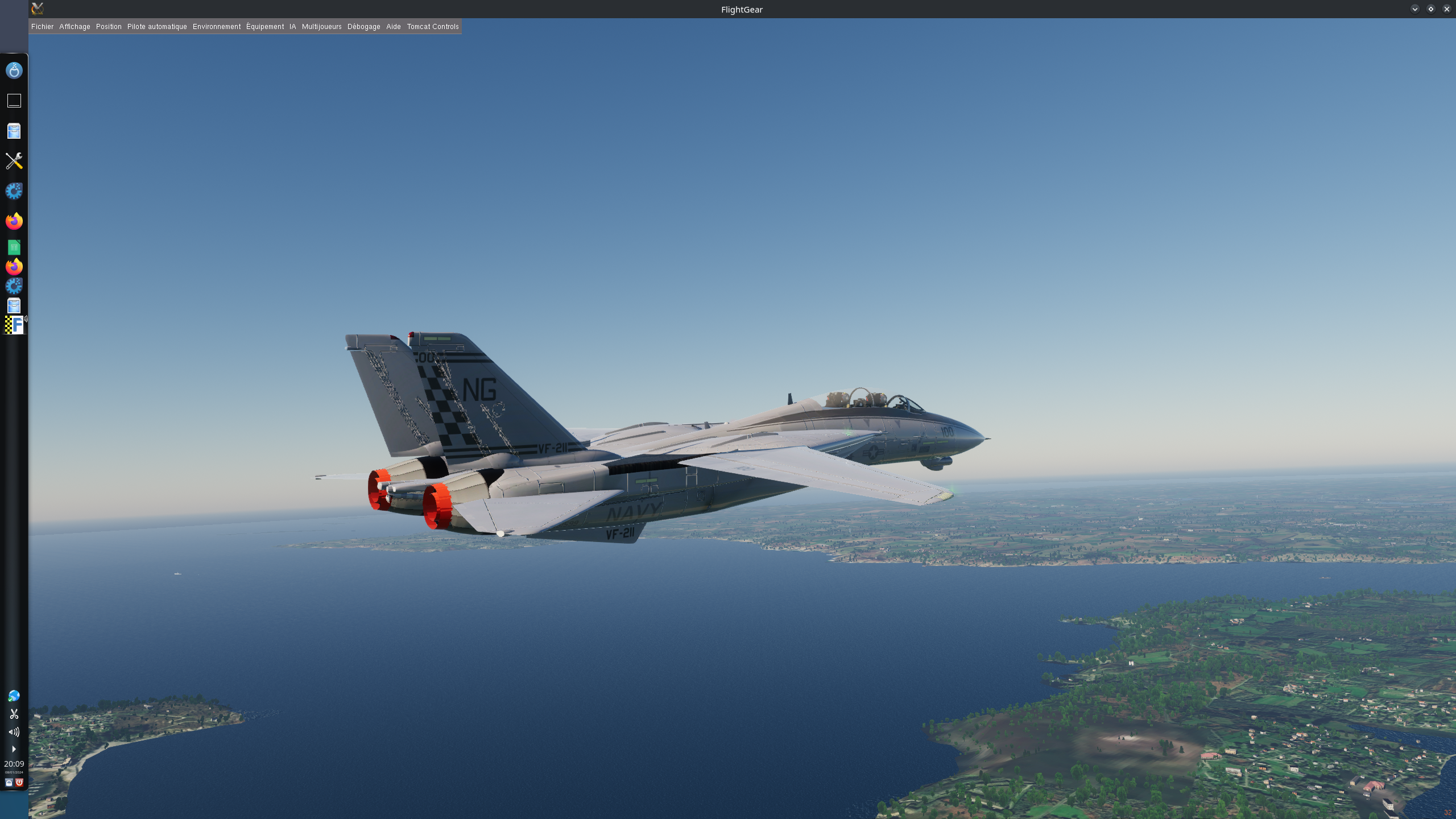
Task: Select the FlightGear task icon in panel
Action: (x=14, y=325)
